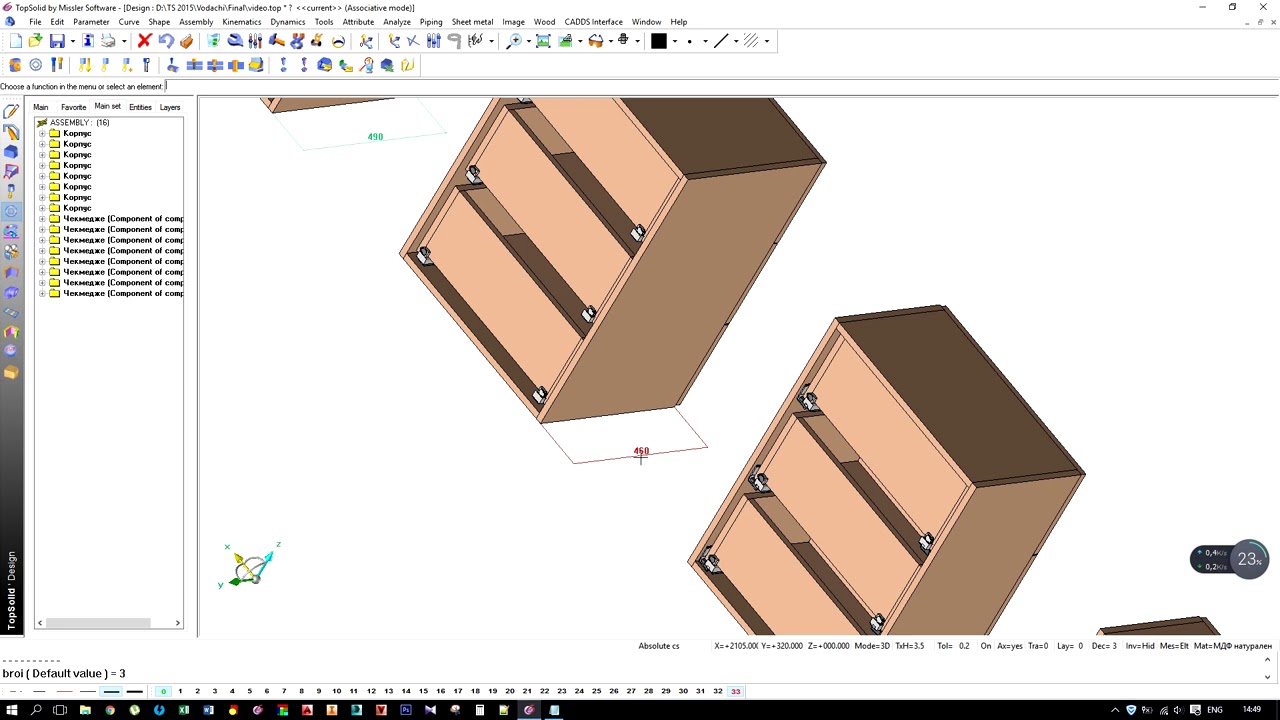Click the Open file folder icon
This screenshot has height=720, width=1280.
click(36, 41)
